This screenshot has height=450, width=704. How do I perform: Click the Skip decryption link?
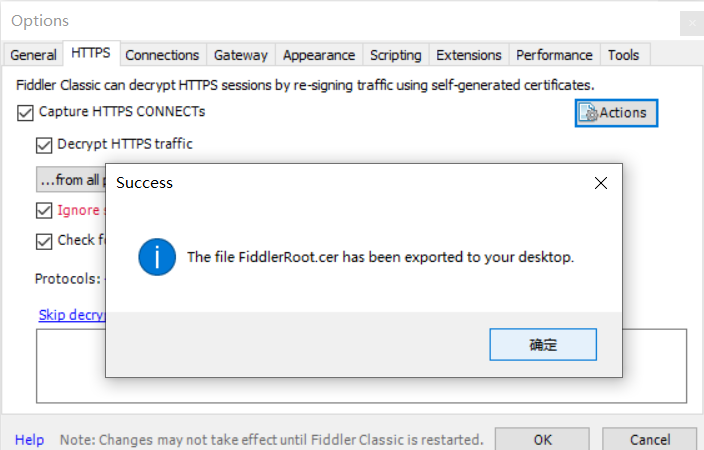[72, 315]
